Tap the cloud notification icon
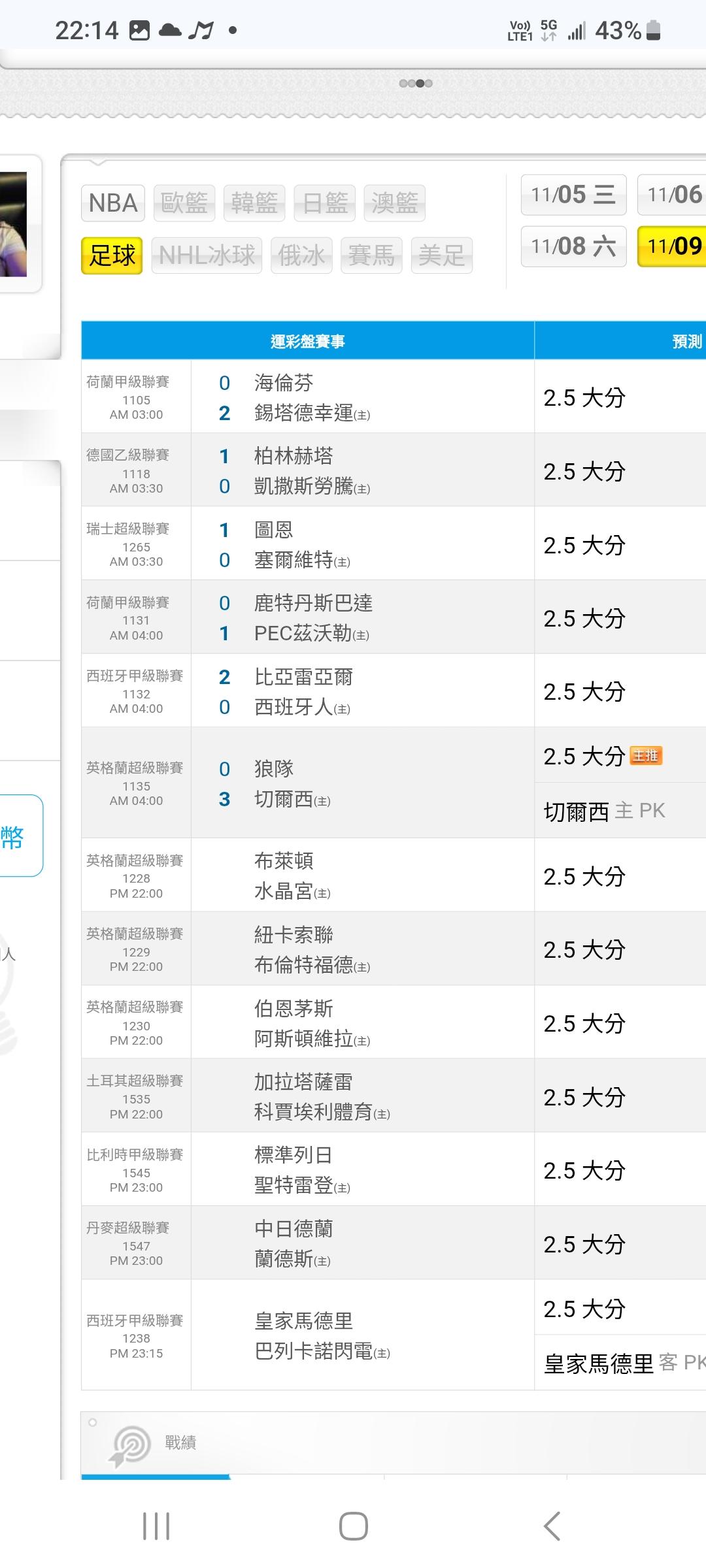 (x=170, y=30)
